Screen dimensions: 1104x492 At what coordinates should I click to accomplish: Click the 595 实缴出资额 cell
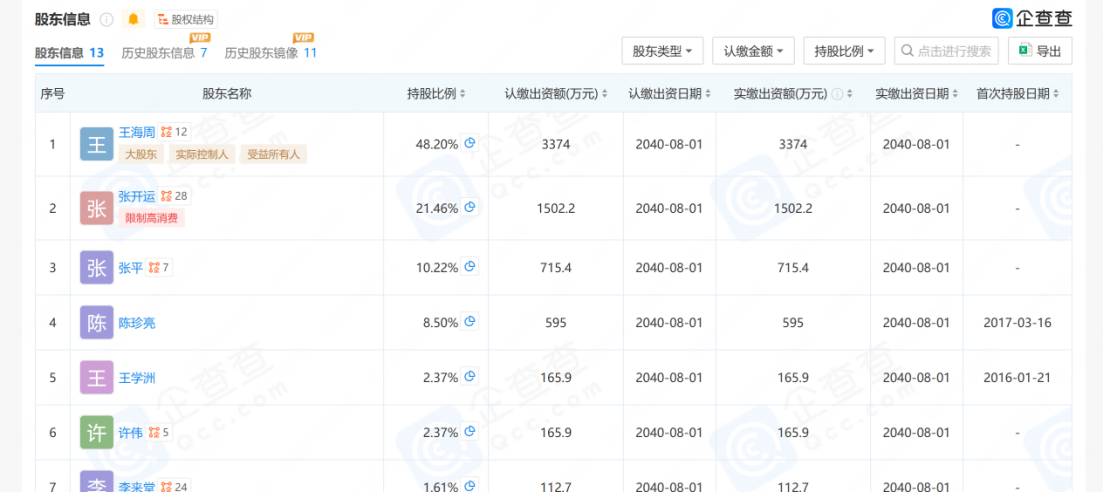793,323
